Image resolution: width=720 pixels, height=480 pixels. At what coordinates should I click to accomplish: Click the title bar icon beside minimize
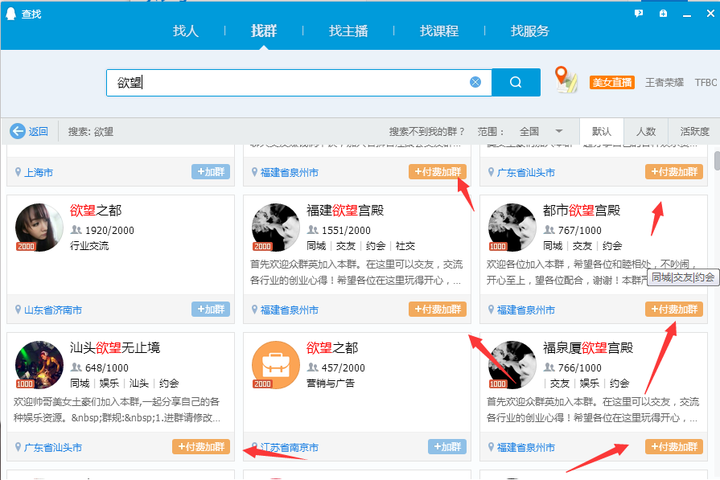tap(663, 13)
